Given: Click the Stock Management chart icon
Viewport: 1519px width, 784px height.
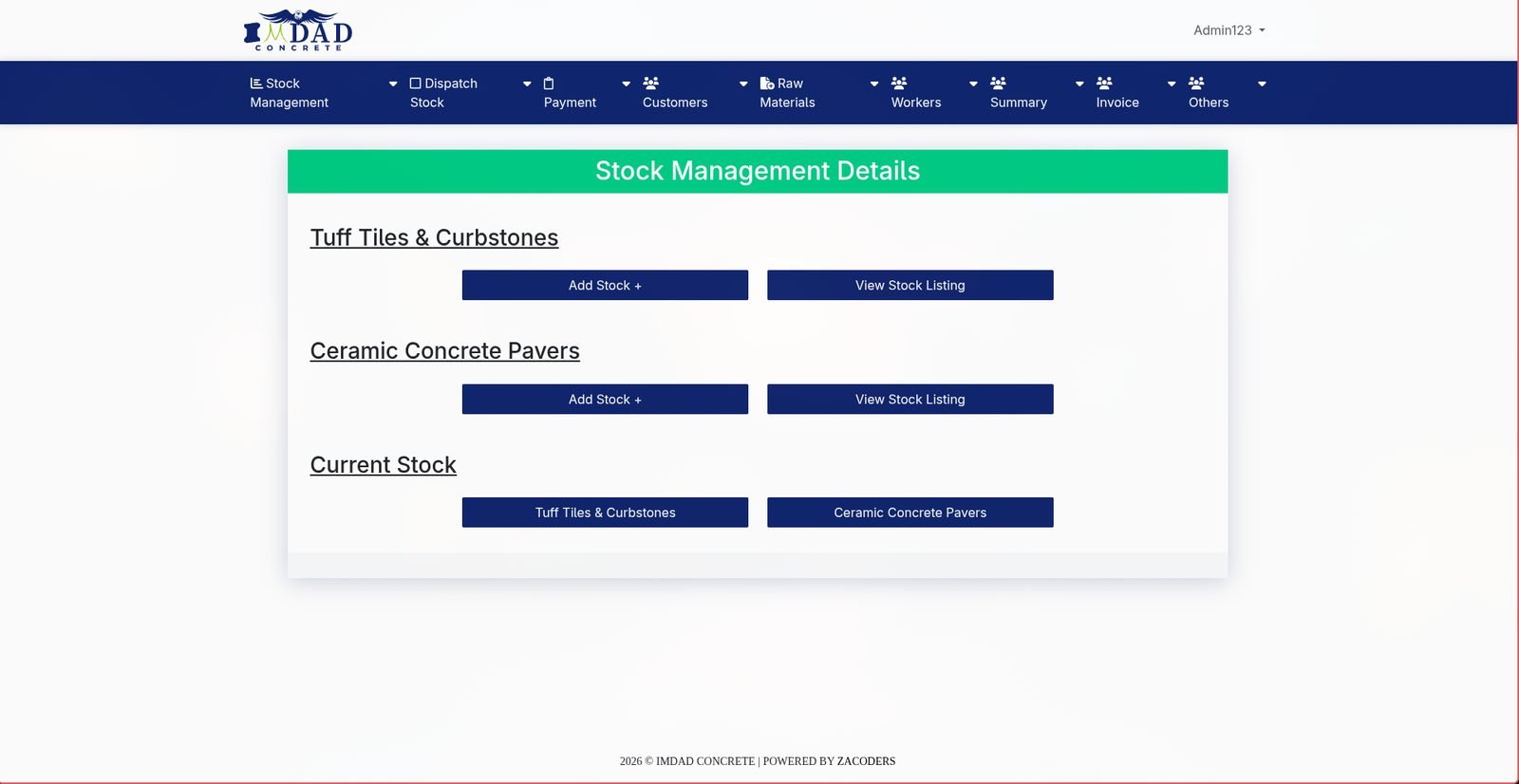Looking at the screenshot, I should (256, 84).
